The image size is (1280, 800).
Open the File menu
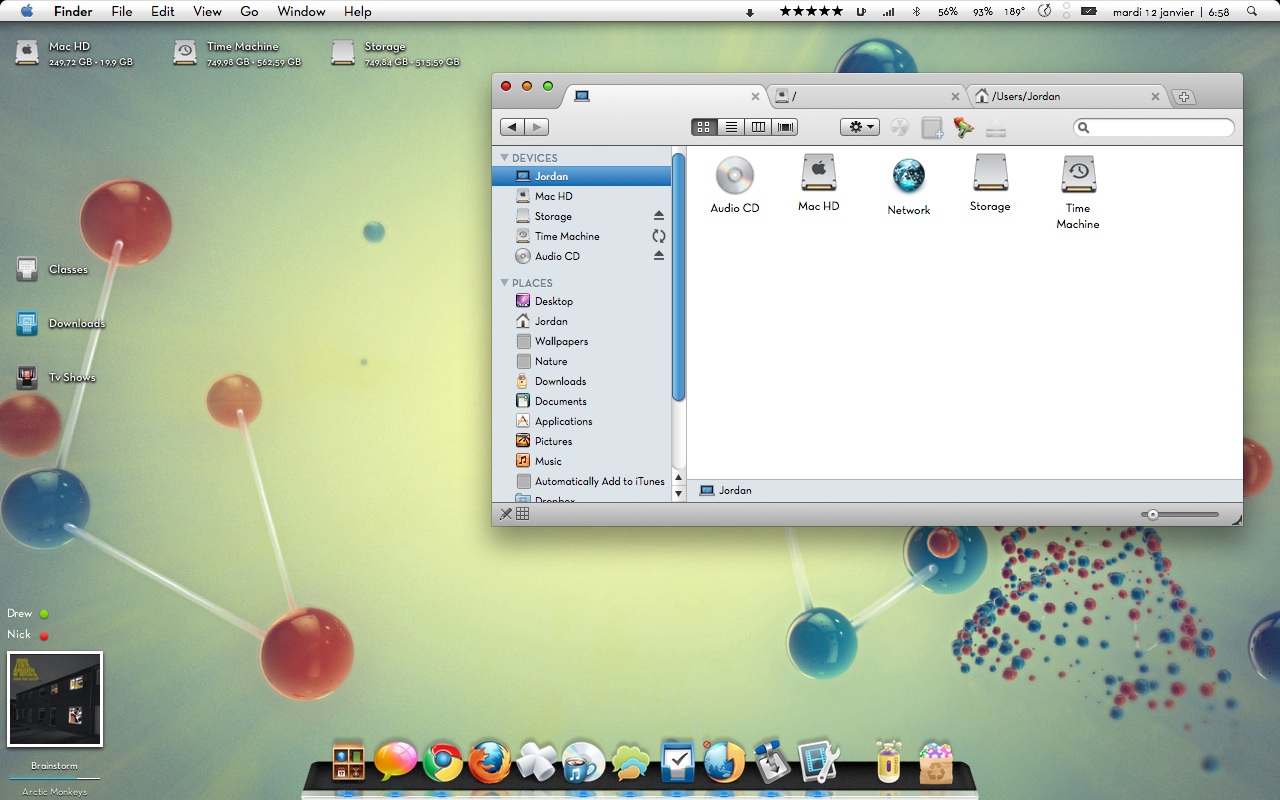click(122, 12)
